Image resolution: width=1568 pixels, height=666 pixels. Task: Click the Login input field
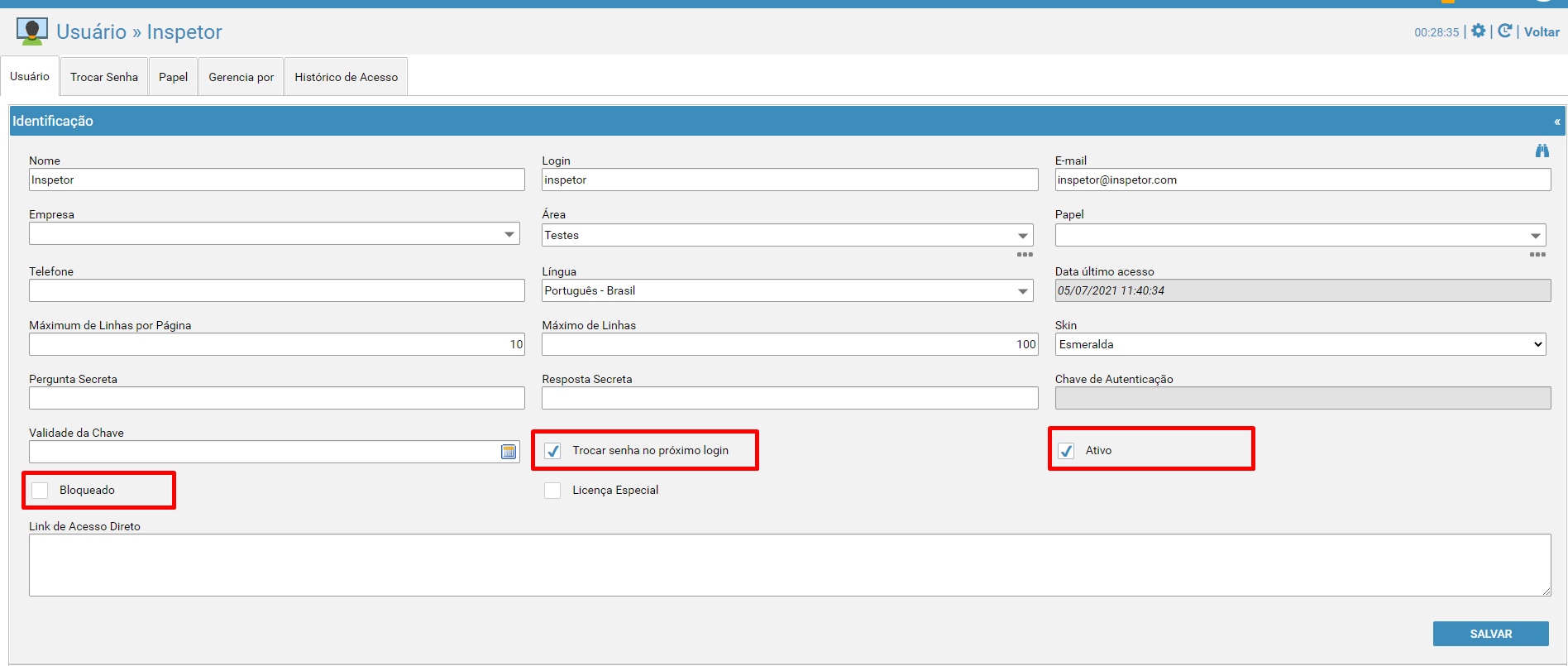[790, 180]
